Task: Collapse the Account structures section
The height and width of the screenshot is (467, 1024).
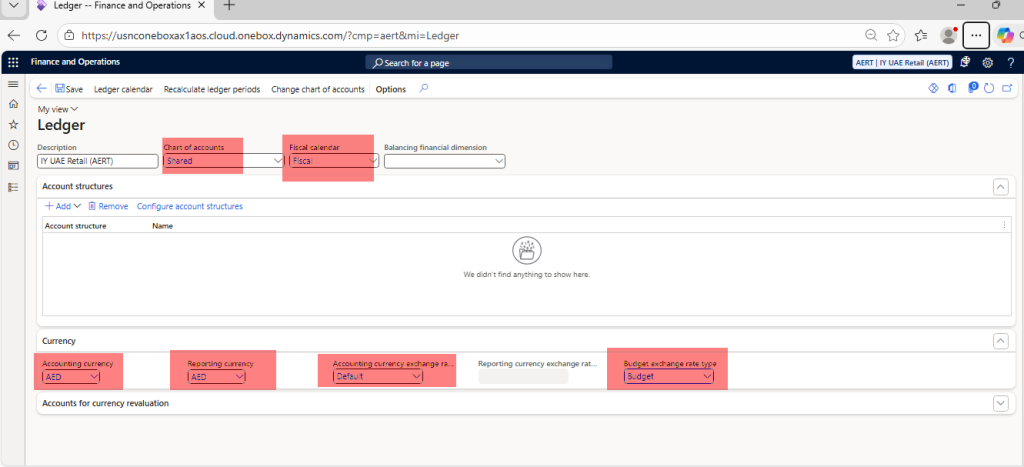Action: [1000, 186]
